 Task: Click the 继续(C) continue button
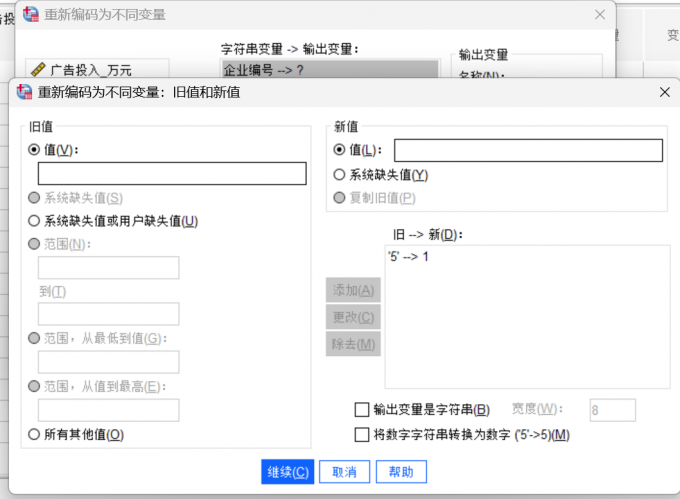pyautogui.click(x=288, y=472)
